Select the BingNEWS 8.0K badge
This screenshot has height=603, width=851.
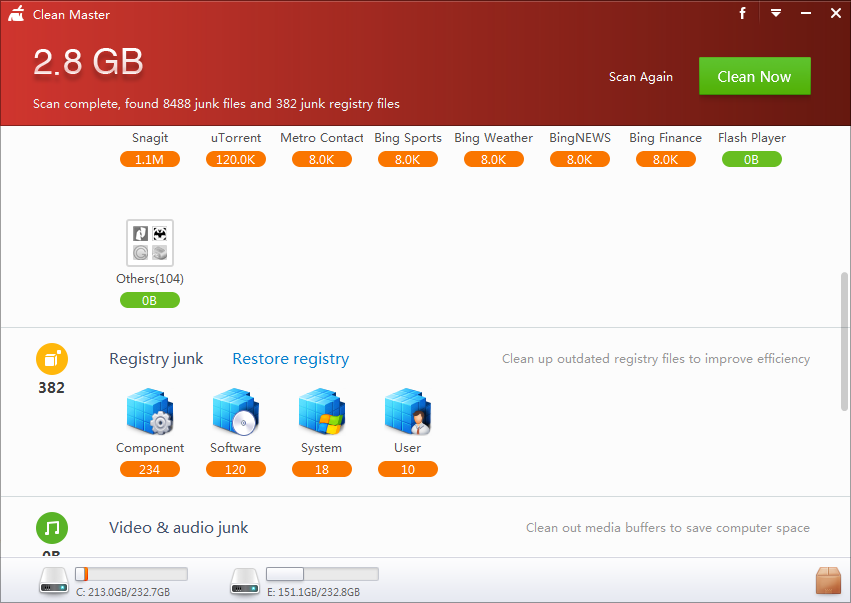point(580,159)
